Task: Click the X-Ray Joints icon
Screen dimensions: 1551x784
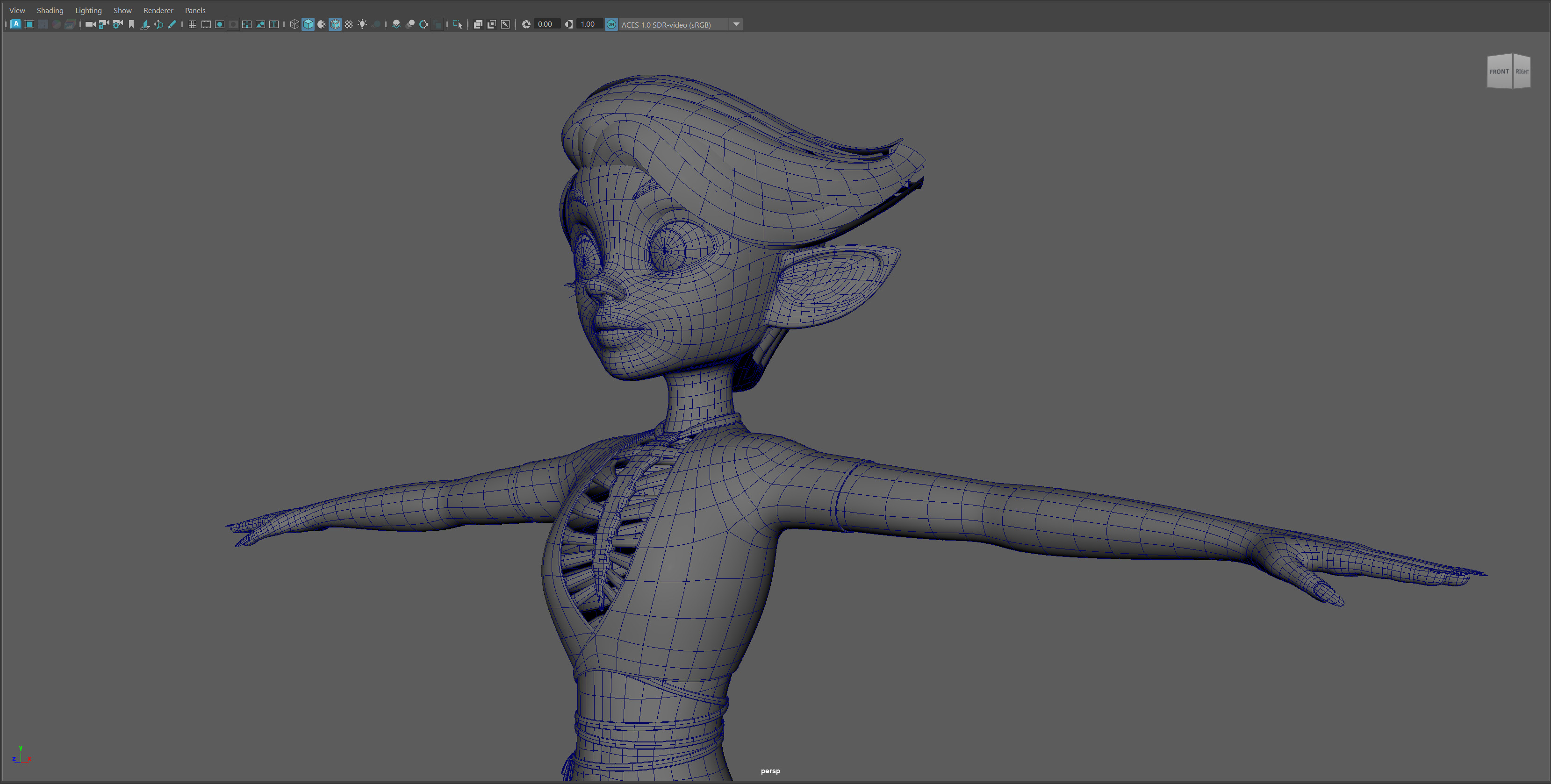Action: point(506,24)
